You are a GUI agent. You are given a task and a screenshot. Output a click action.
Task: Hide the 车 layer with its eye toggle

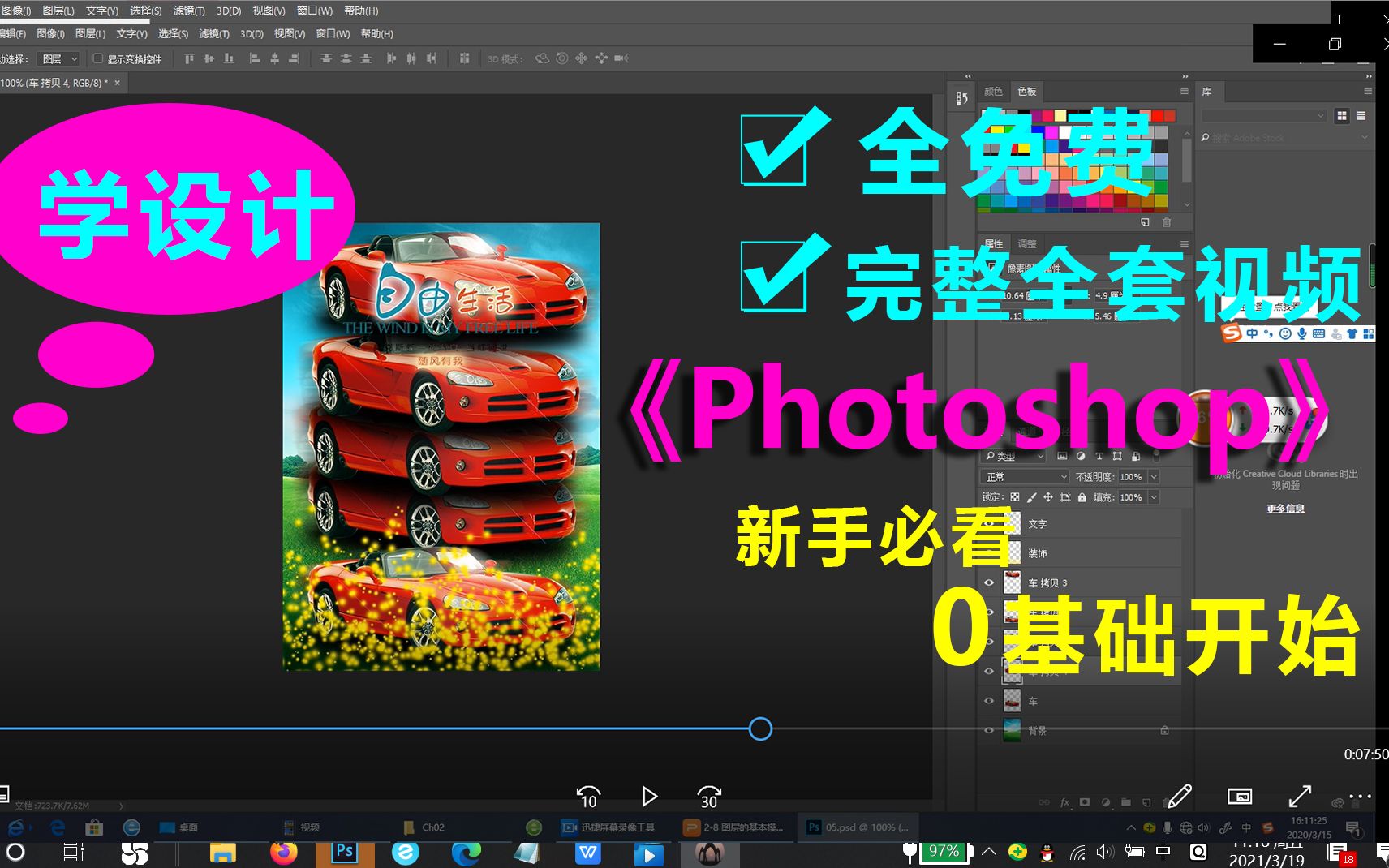pos(988,701)
